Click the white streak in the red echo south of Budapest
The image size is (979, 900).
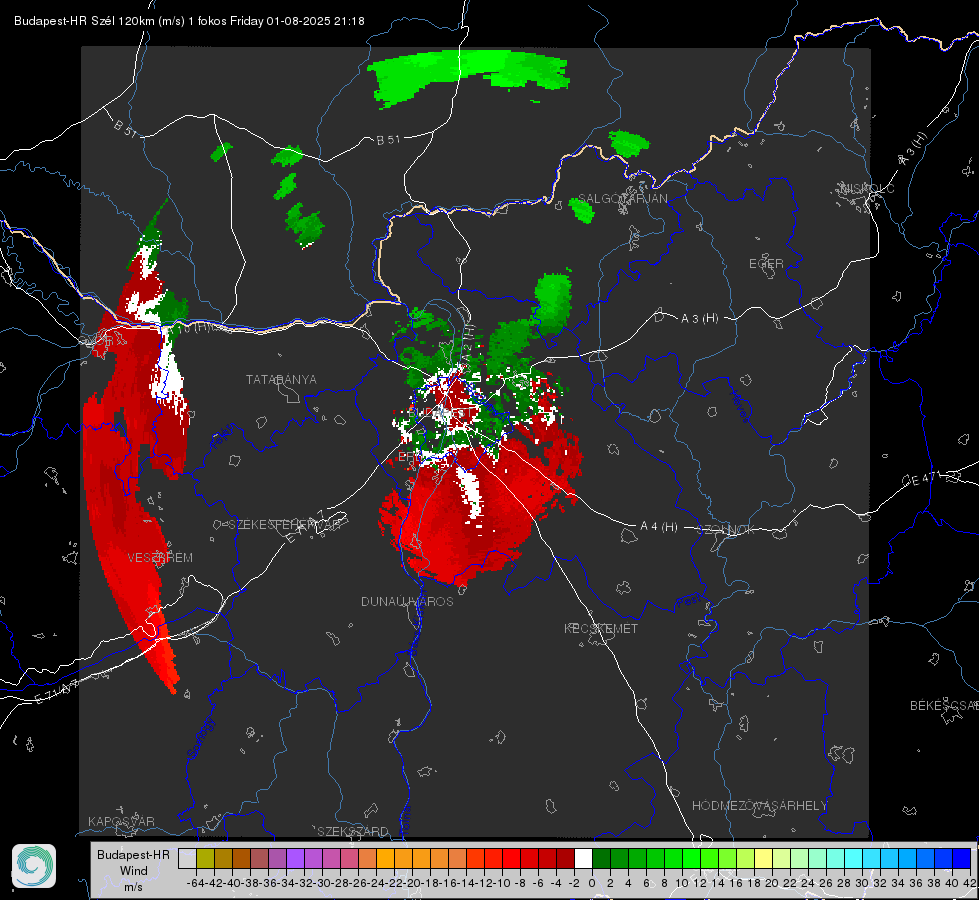[470, 493]
